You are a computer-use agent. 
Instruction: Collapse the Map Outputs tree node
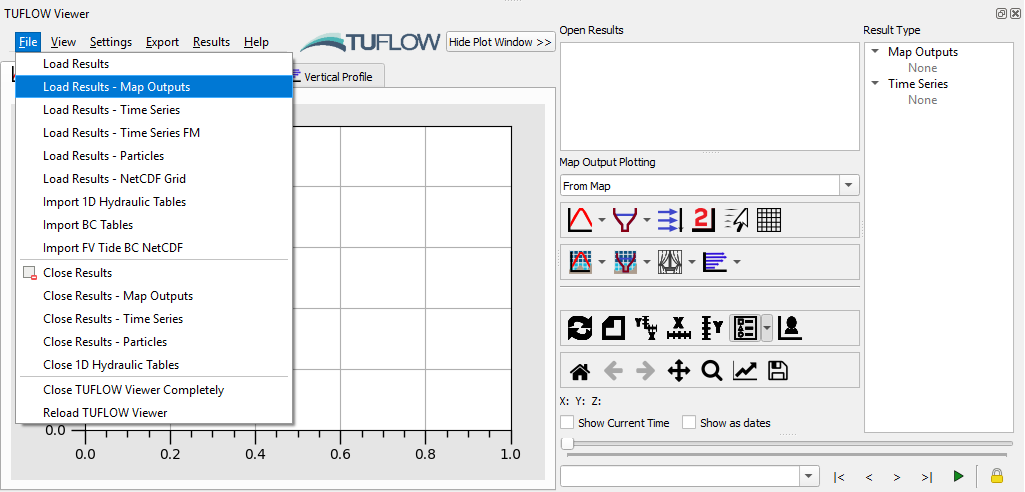pos(876,52)
